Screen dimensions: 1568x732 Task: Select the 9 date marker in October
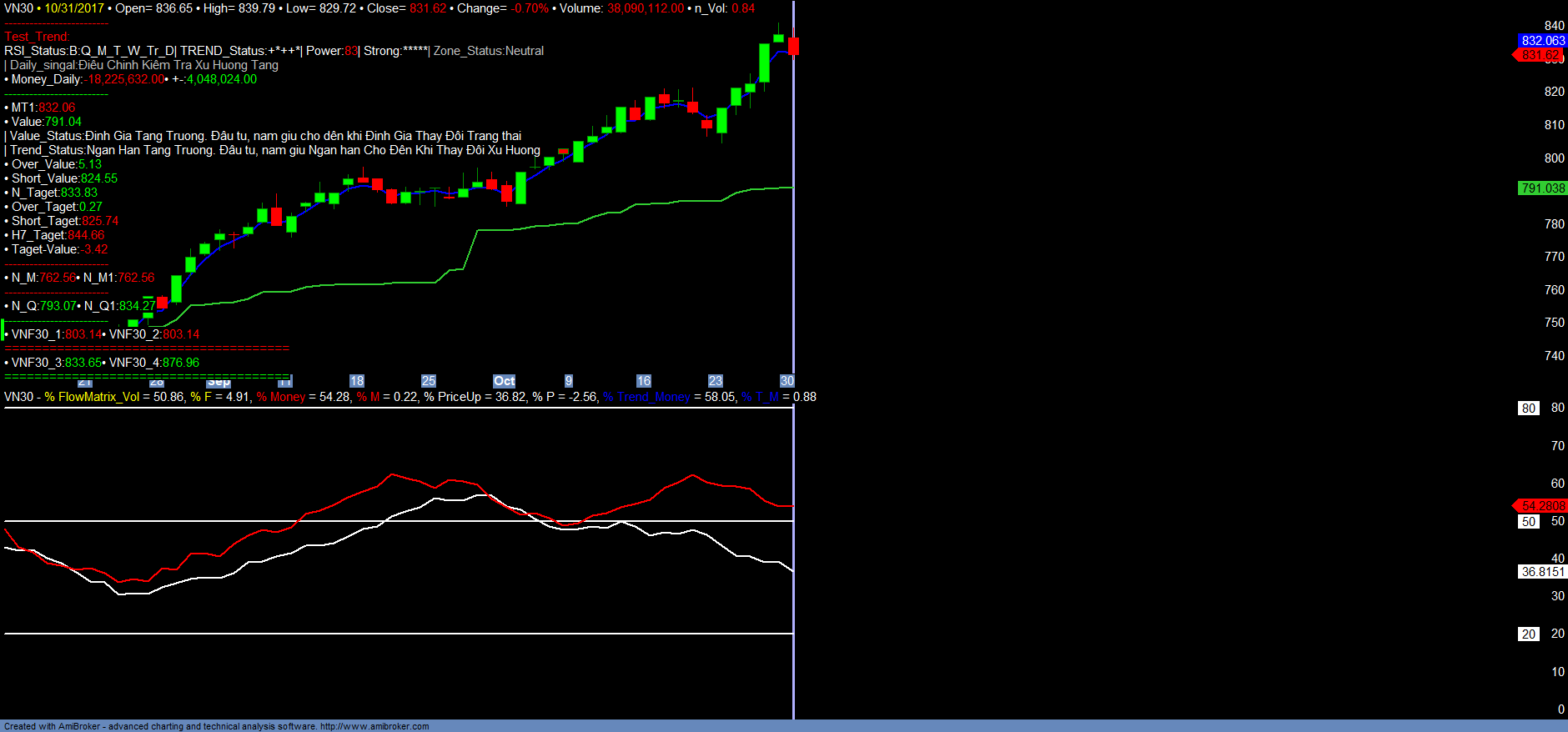(x=569, y=381)
